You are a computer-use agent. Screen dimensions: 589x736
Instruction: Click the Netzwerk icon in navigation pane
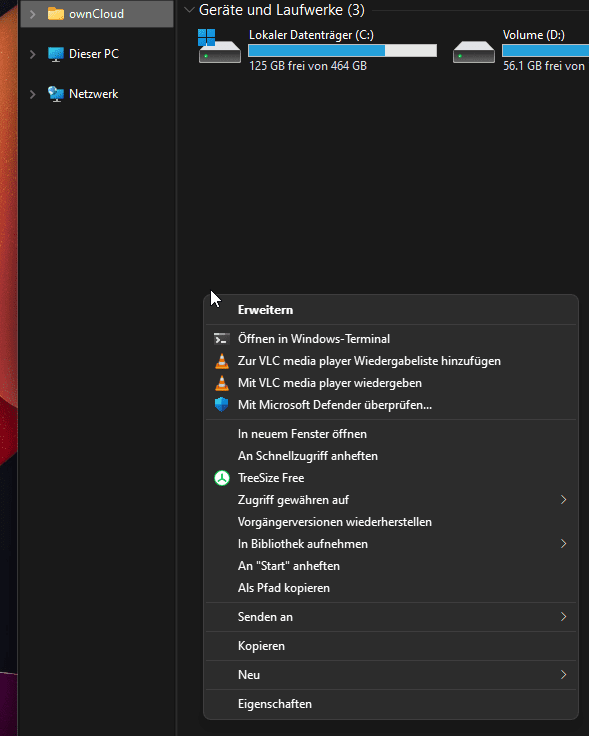click(x=56, y=94)
